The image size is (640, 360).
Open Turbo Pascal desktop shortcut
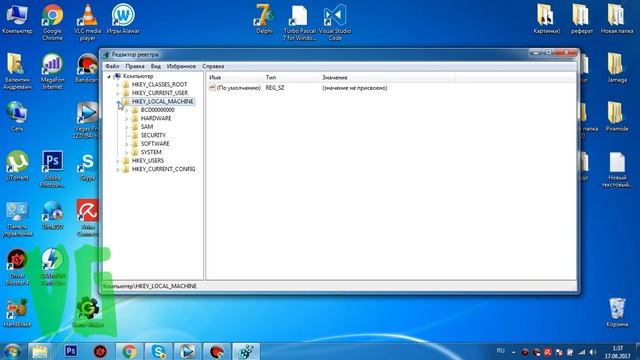click(x=300, y=22)
